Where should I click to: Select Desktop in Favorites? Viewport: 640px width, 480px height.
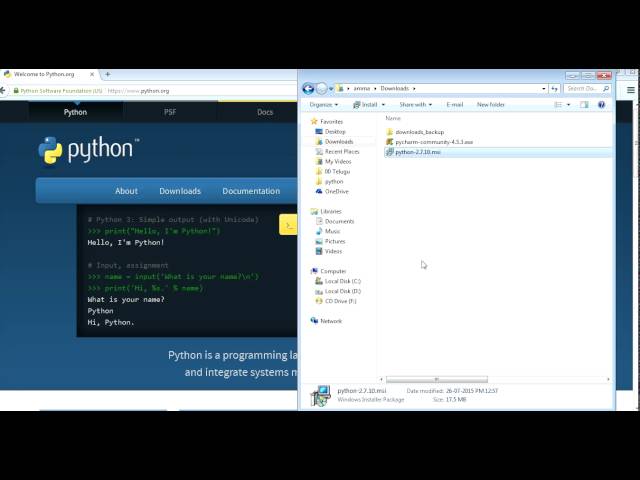(331, 131)
